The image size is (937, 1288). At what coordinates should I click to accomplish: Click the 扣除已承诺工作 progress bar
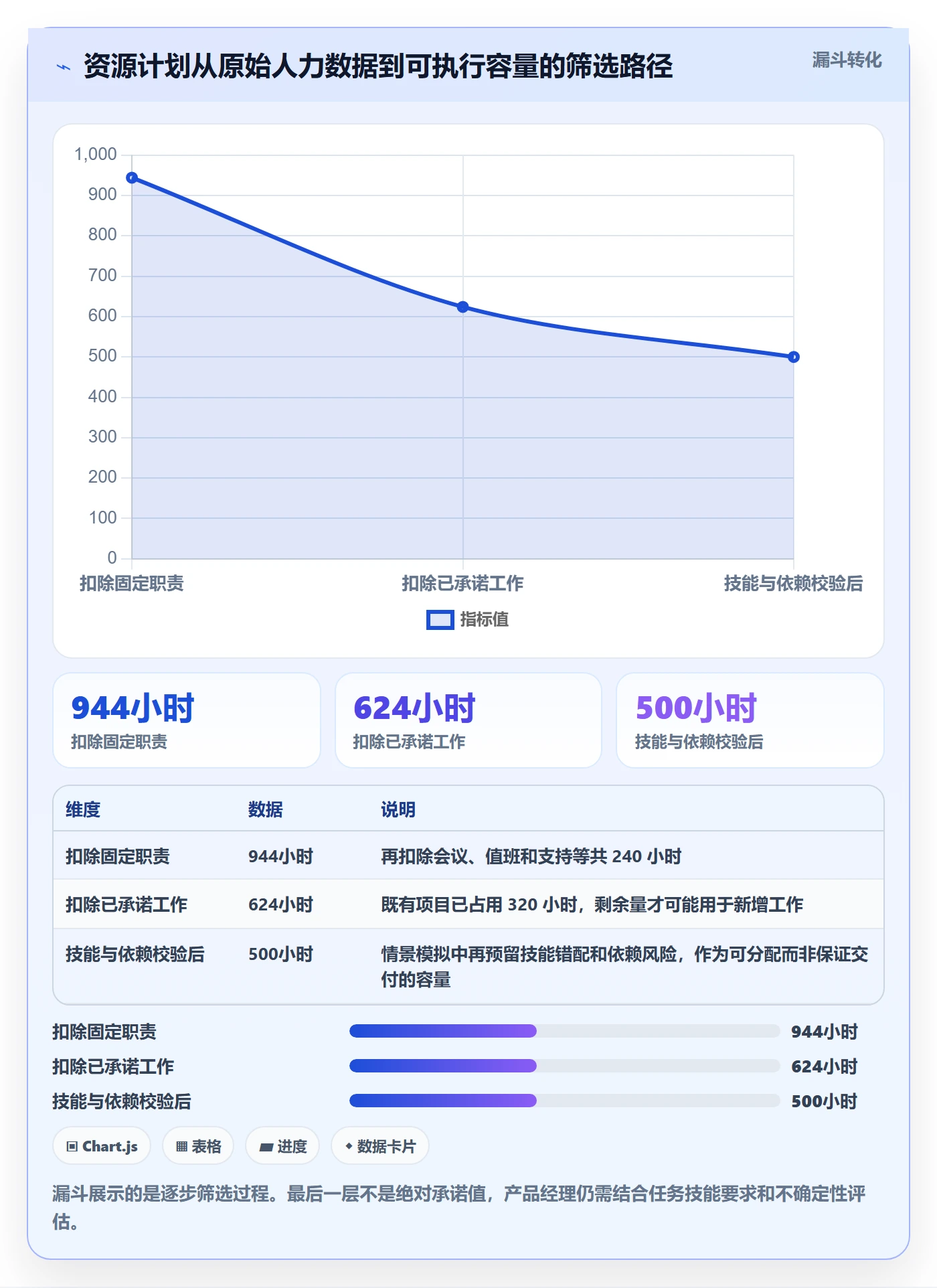(x=564, y=1066)
